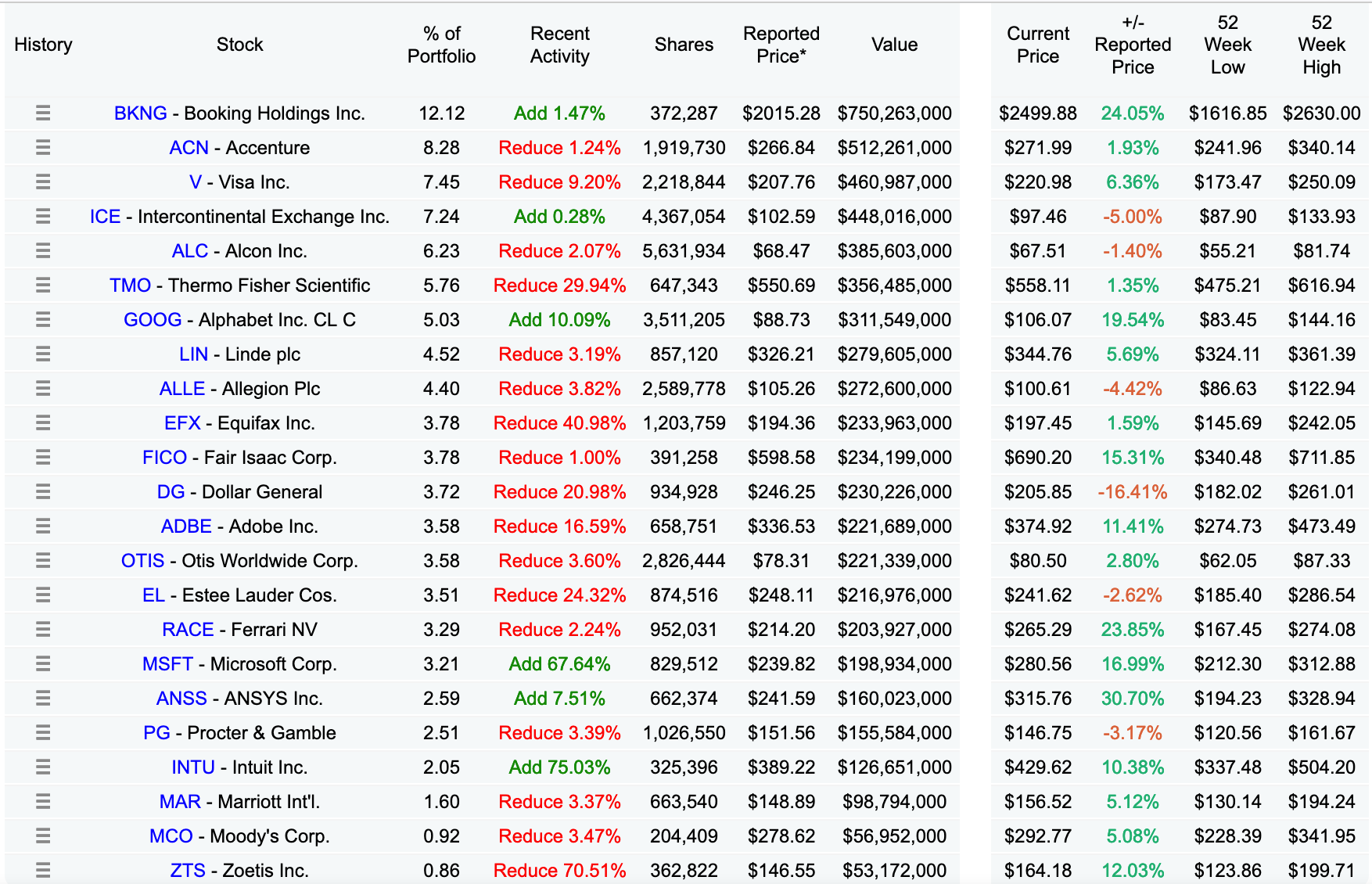Open history icon for ANSYS Inc. row
The height and width of the screenshot is (884, 1372).
click(x=43, y=699)
